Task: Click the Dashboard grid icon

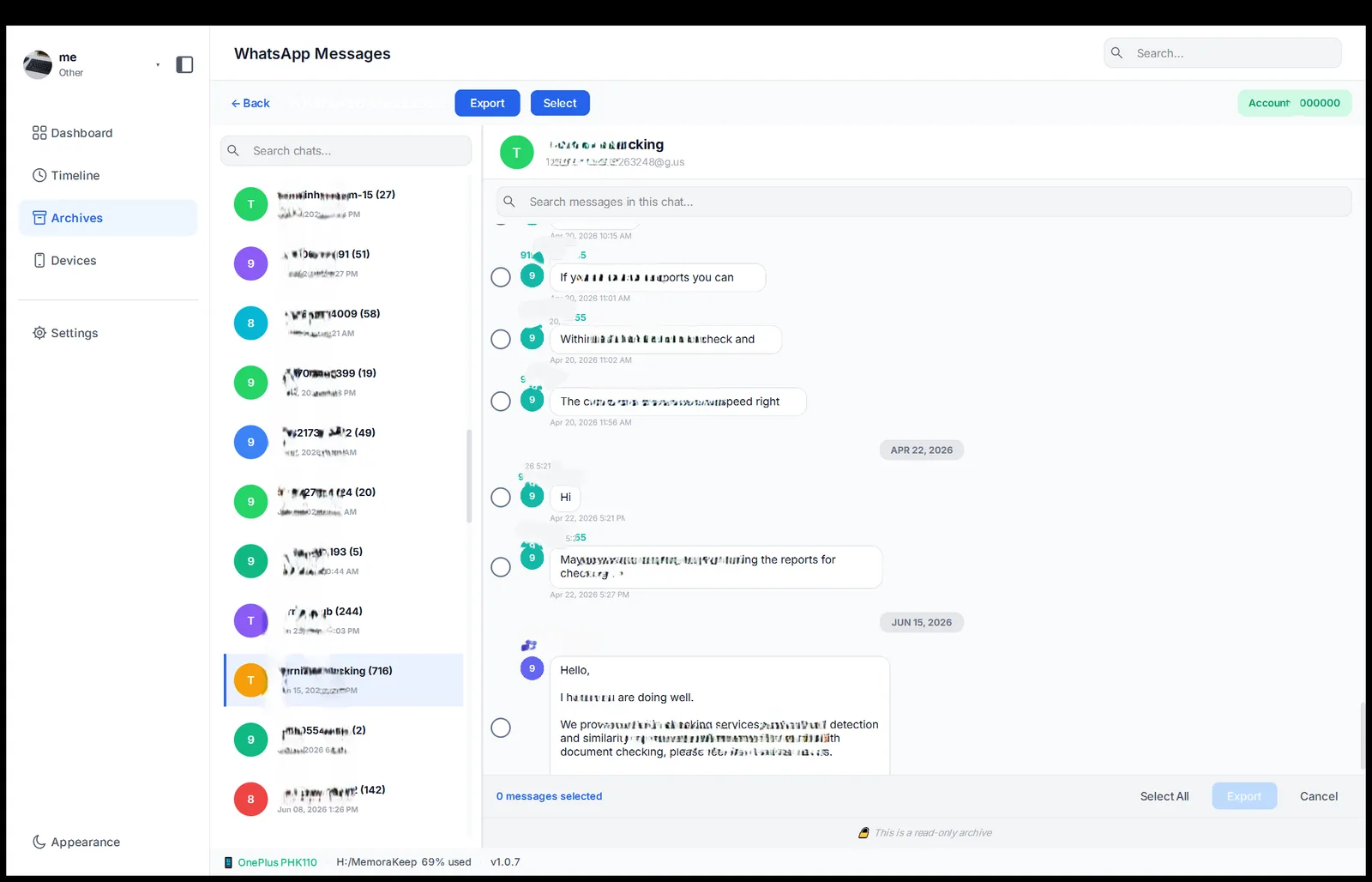Action: [39, 133]
